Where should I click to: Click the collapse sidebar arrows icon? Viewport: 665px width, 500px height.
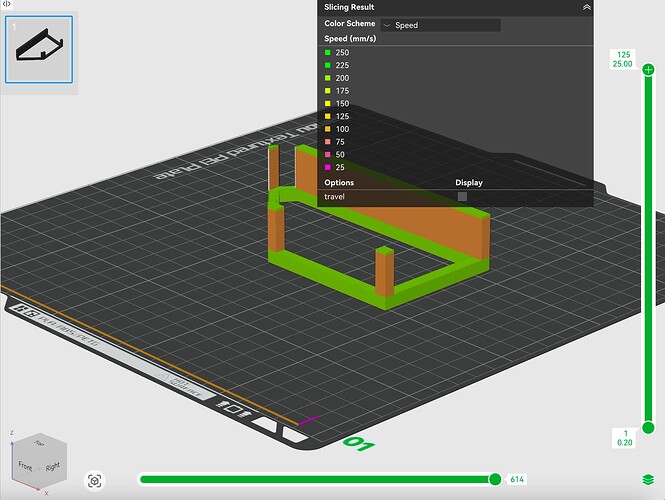6,4
